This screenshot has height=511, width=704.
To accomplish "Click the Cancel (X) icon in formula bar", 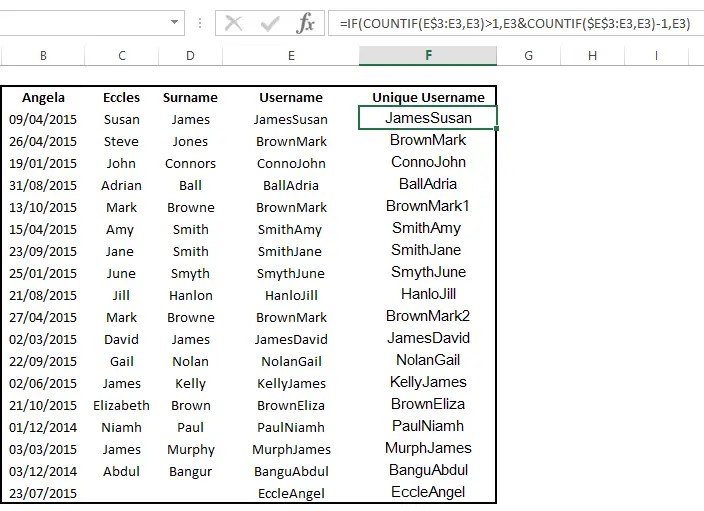I will [x=233, y=23].
